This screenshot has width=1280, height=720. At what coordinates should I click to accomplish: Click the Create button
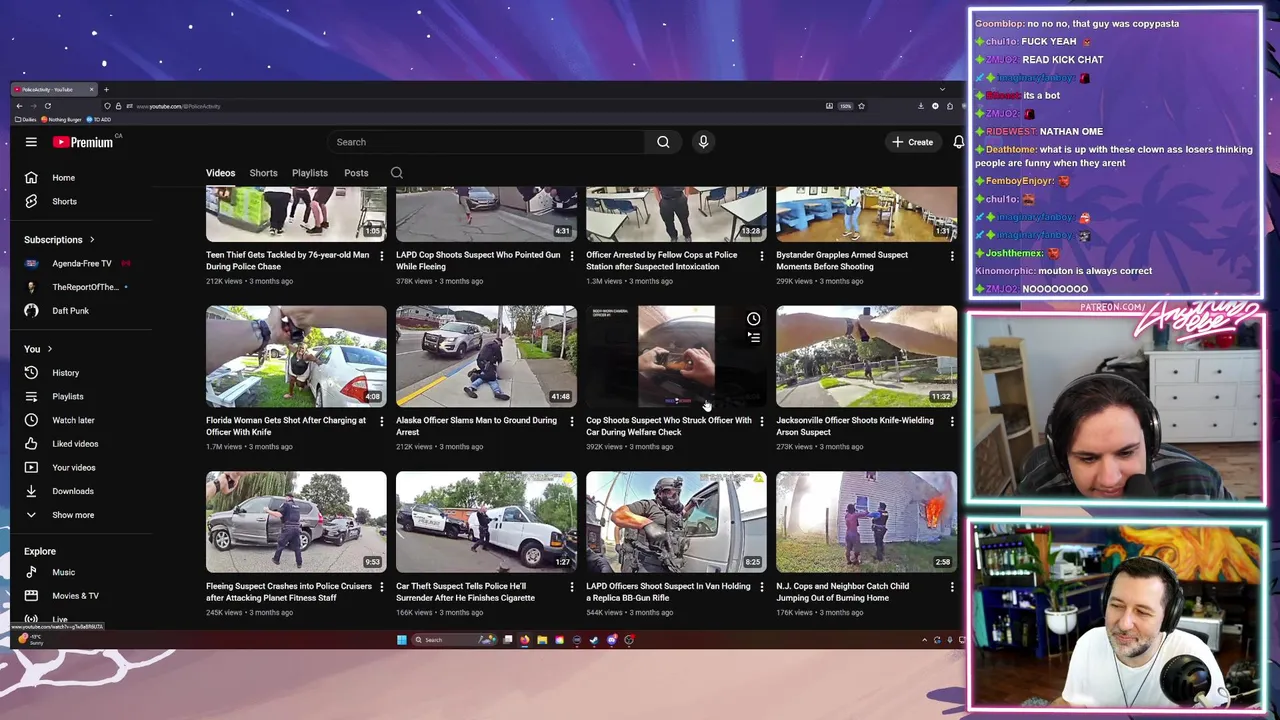tap(913, 142)
